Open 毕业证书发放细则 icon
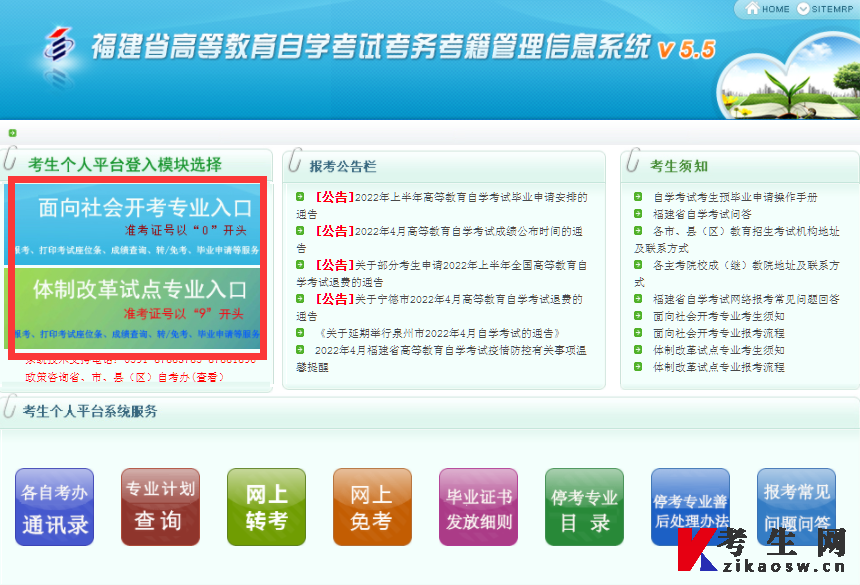The image size is (860, 585). pos(478,507)
